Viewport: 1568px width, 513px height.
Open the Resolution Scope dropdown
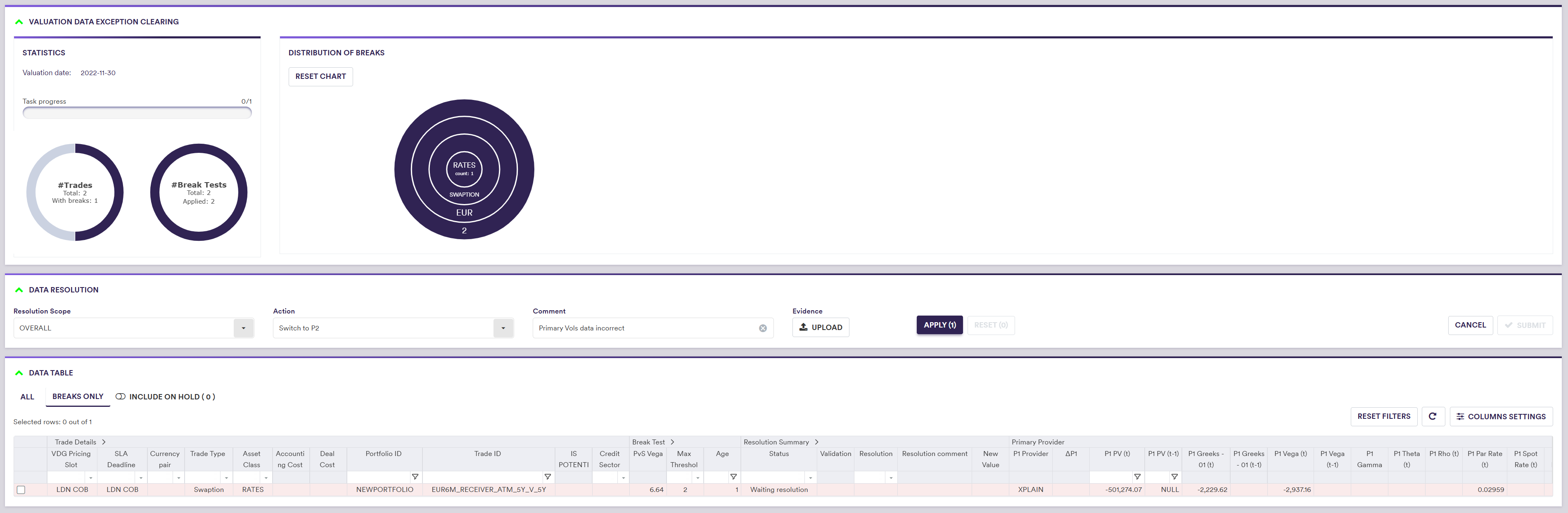[244, 328]
